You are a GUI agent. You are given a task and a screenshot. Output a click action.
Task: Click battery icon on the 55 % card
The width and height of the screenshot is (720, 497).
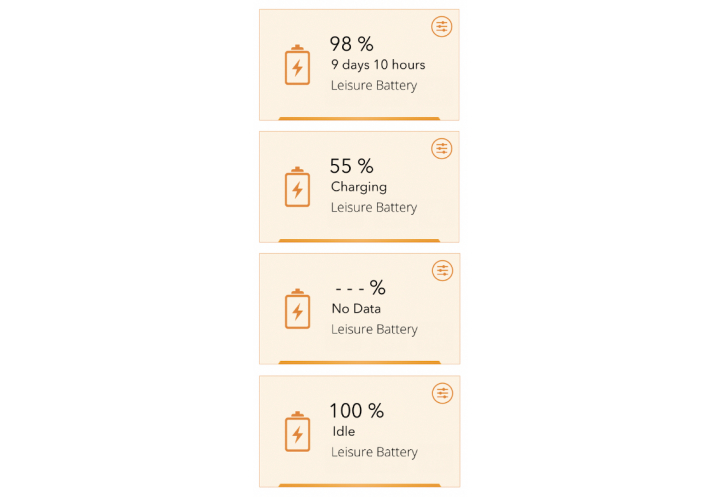(x=298, y=187)
